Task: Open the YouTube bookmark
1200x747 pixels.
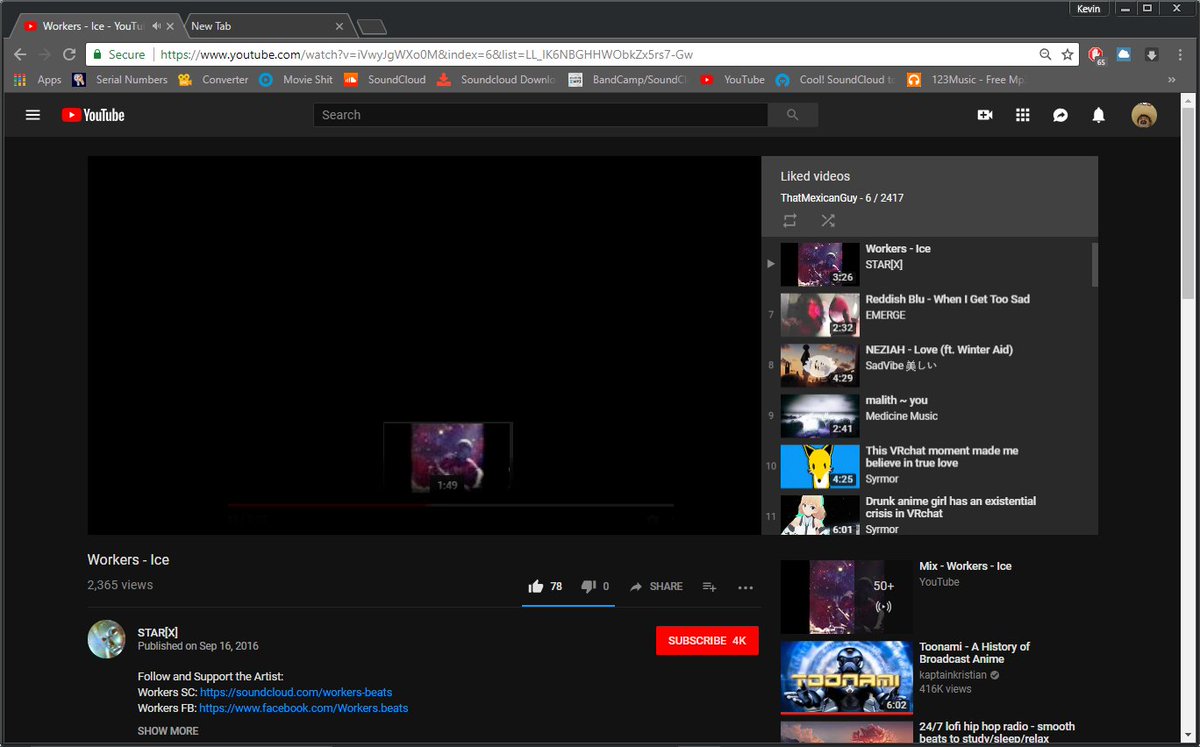Action: click(732, 80)
